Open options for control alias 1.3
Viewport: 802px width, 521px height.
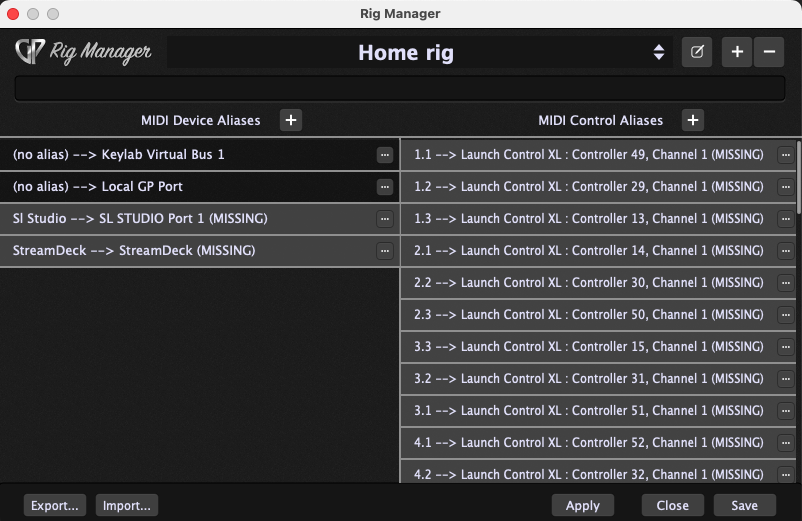tap(786, 219)
